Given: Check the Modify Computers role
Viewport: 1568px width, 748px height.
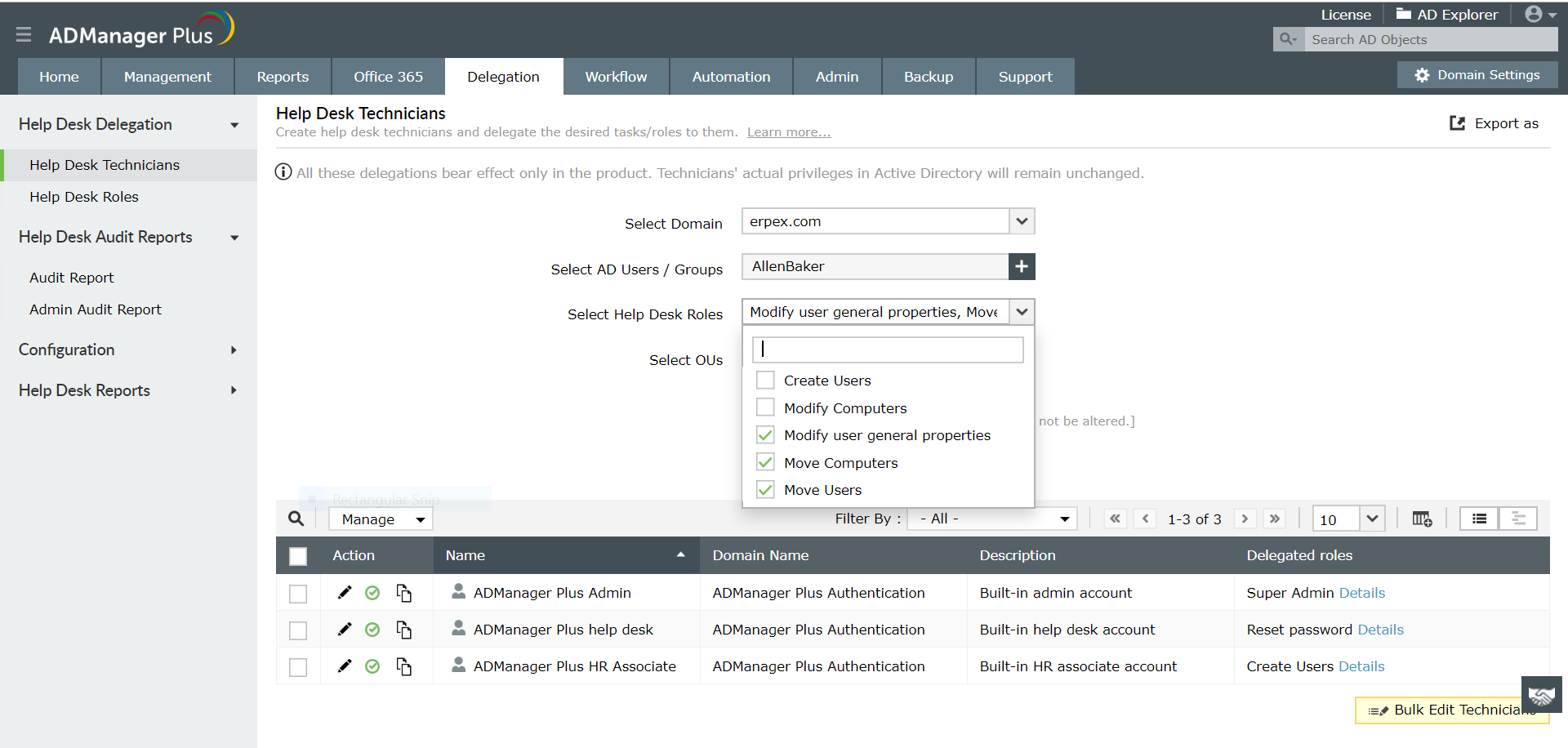Looking at the screenshot, I should click(x=765, y=407).
